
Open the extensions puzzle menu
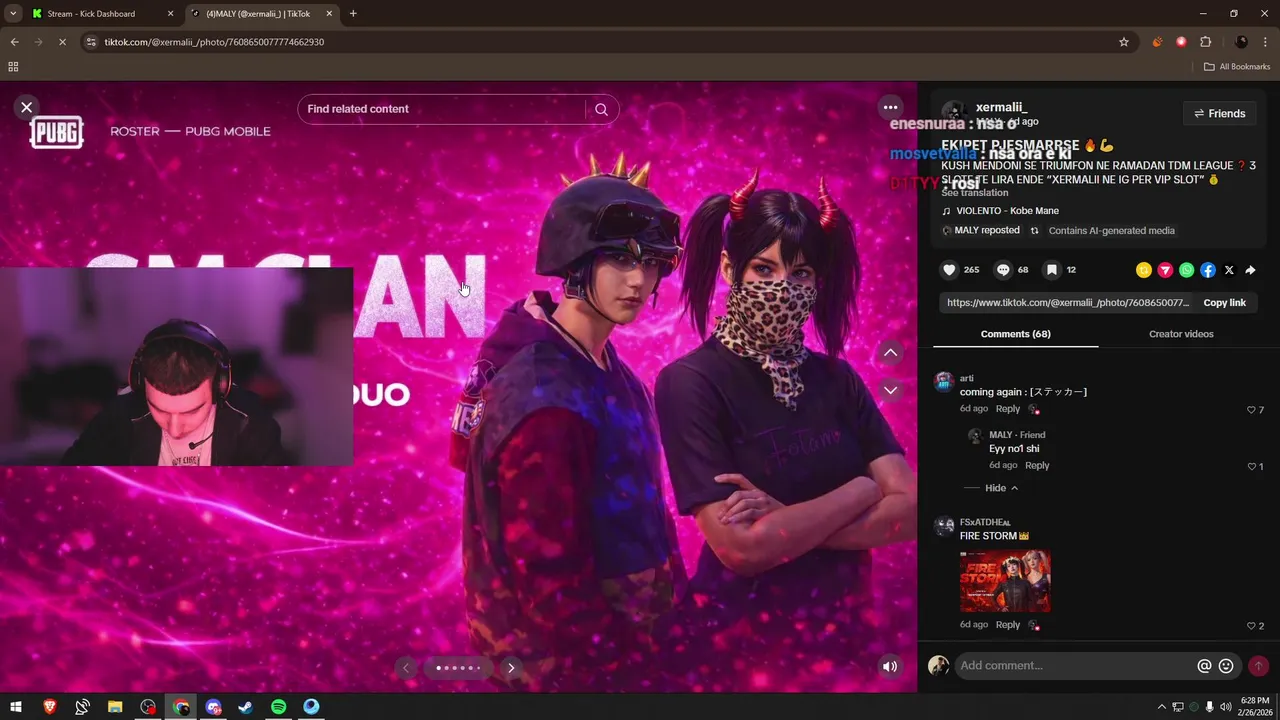point(1205,42)
